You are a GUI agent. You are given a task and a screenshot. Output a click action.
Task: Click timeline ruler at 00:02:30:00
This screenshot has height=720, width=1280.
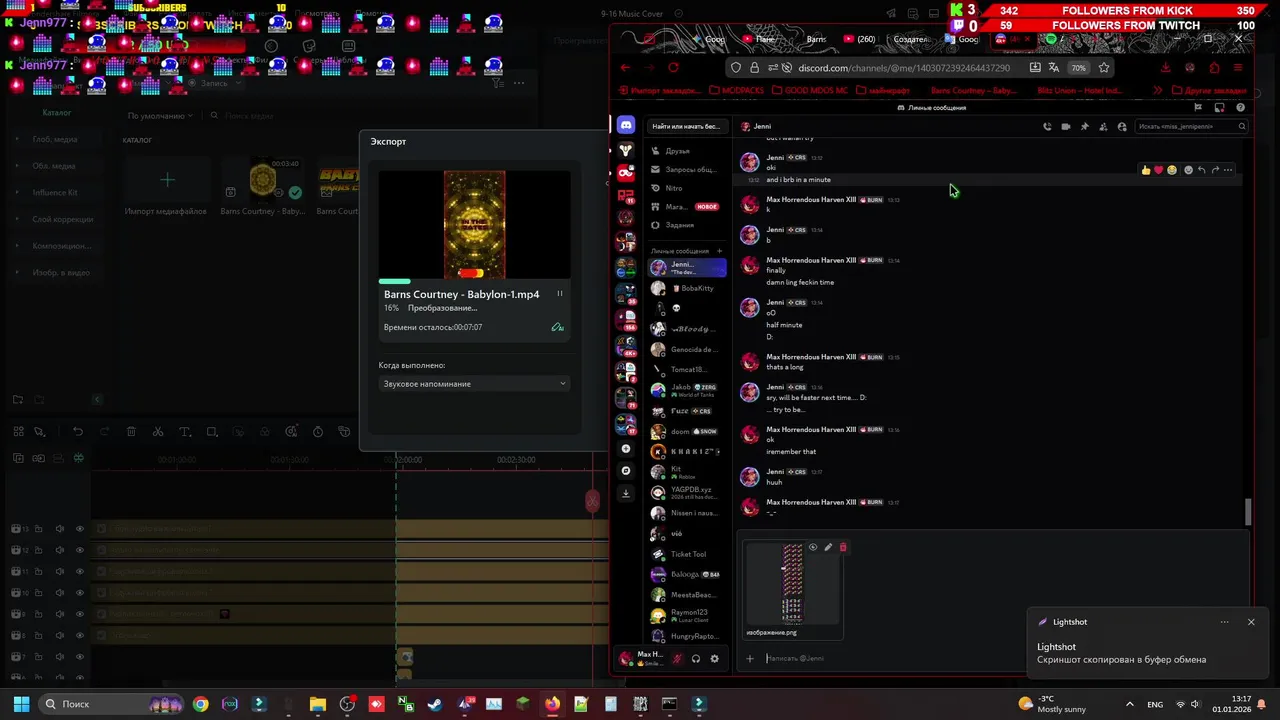(516, 460)
